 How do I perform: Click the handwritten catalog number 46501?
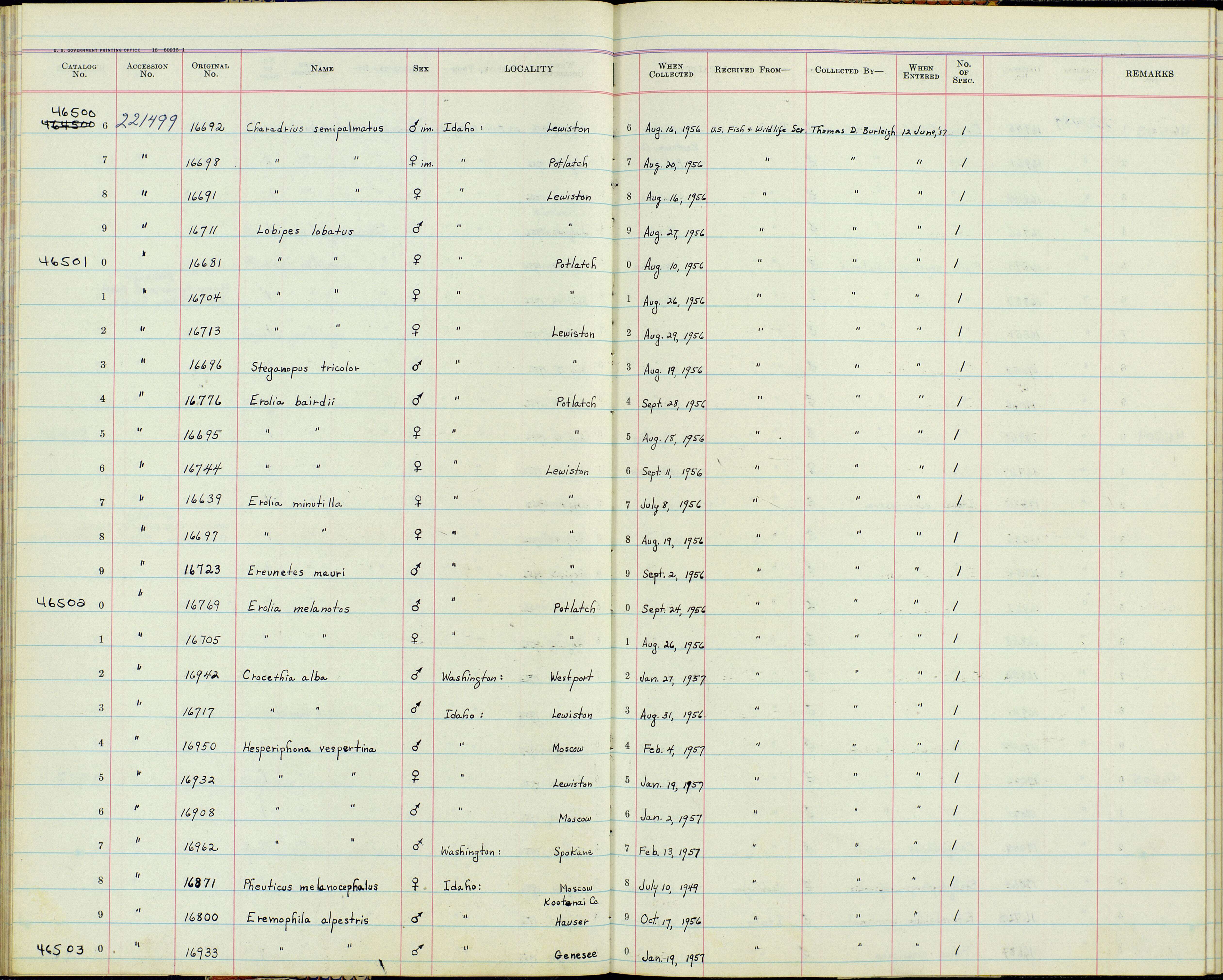63,262
